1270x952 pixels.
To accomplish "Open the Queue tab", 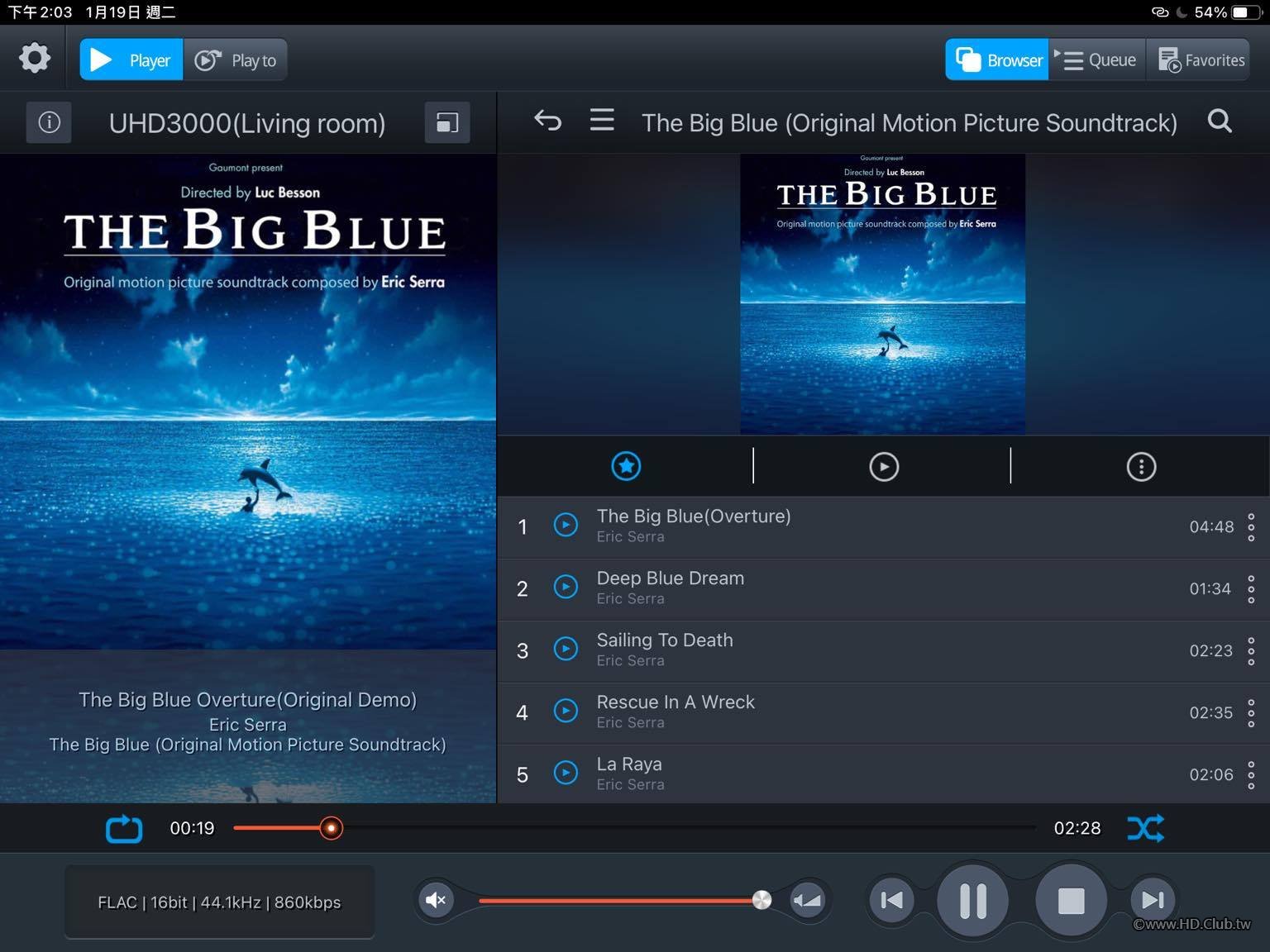I will click(1097, 59).
